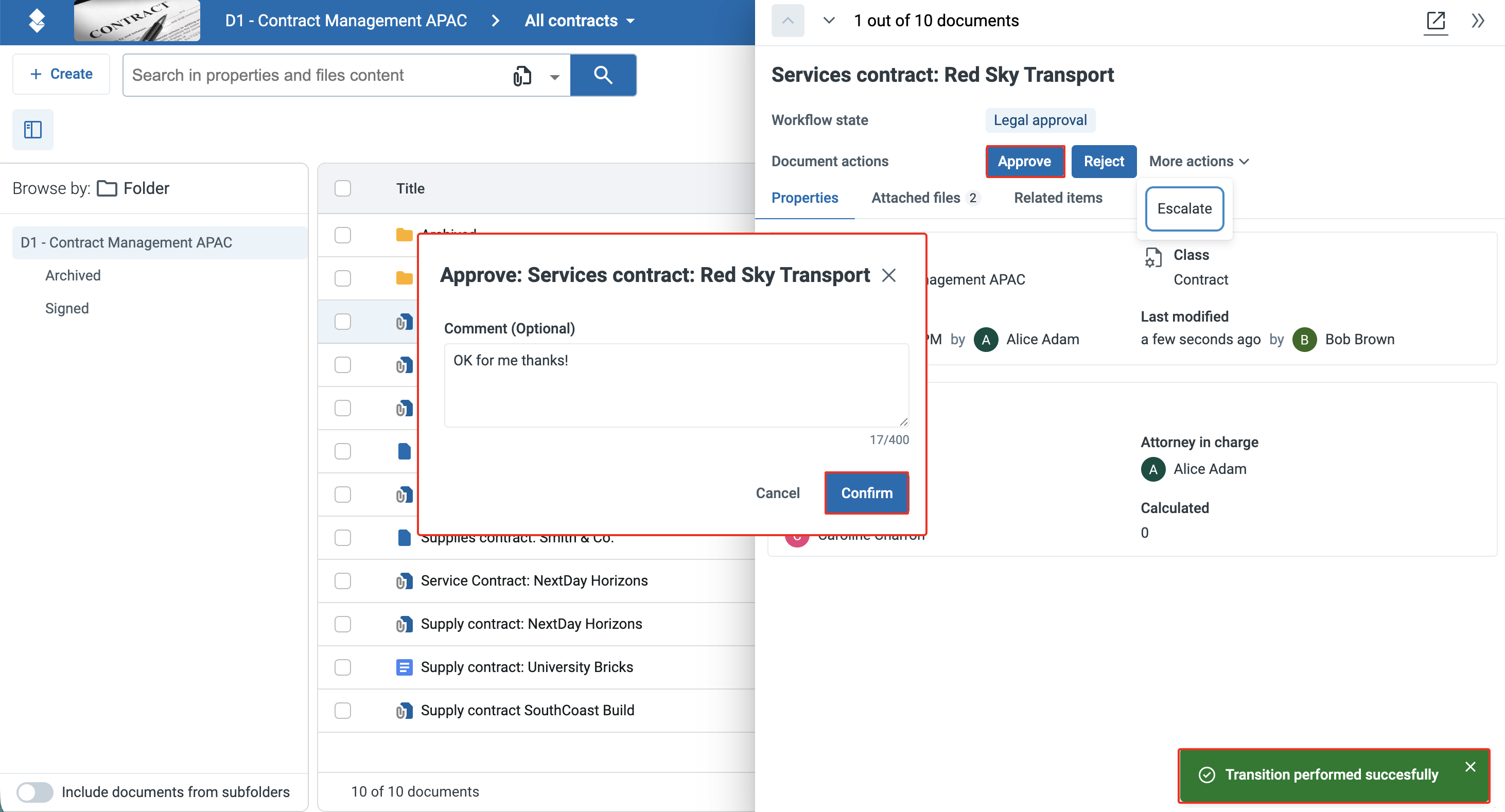Viewport: 1505px width, 812px height.
Task: Click the Legal approval workflow state badge
Action: coord(1040,120)
